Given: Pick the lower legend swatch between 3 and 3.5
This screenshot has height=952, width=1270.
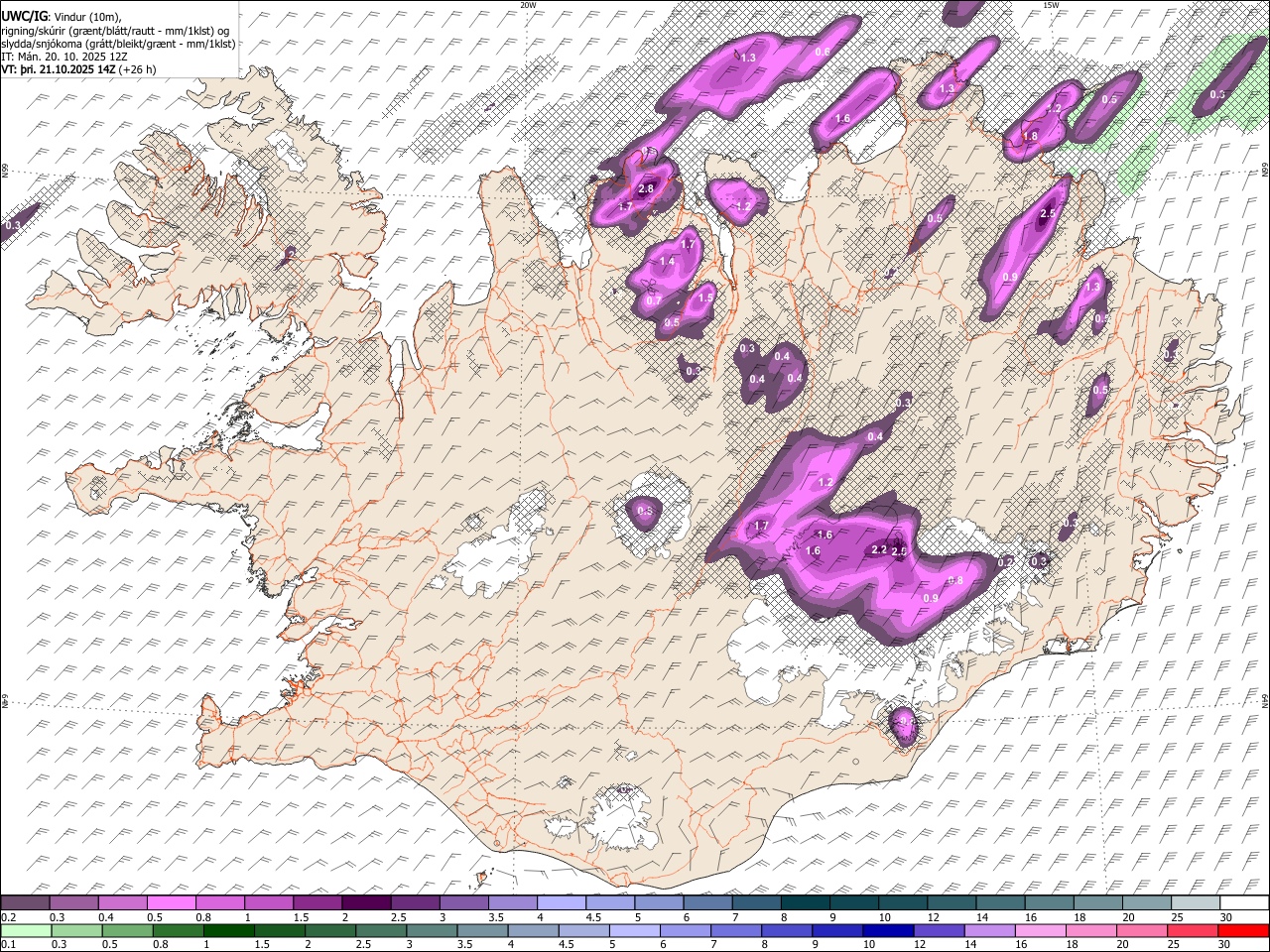Looking at the screenshot, I should click(433, 931).
